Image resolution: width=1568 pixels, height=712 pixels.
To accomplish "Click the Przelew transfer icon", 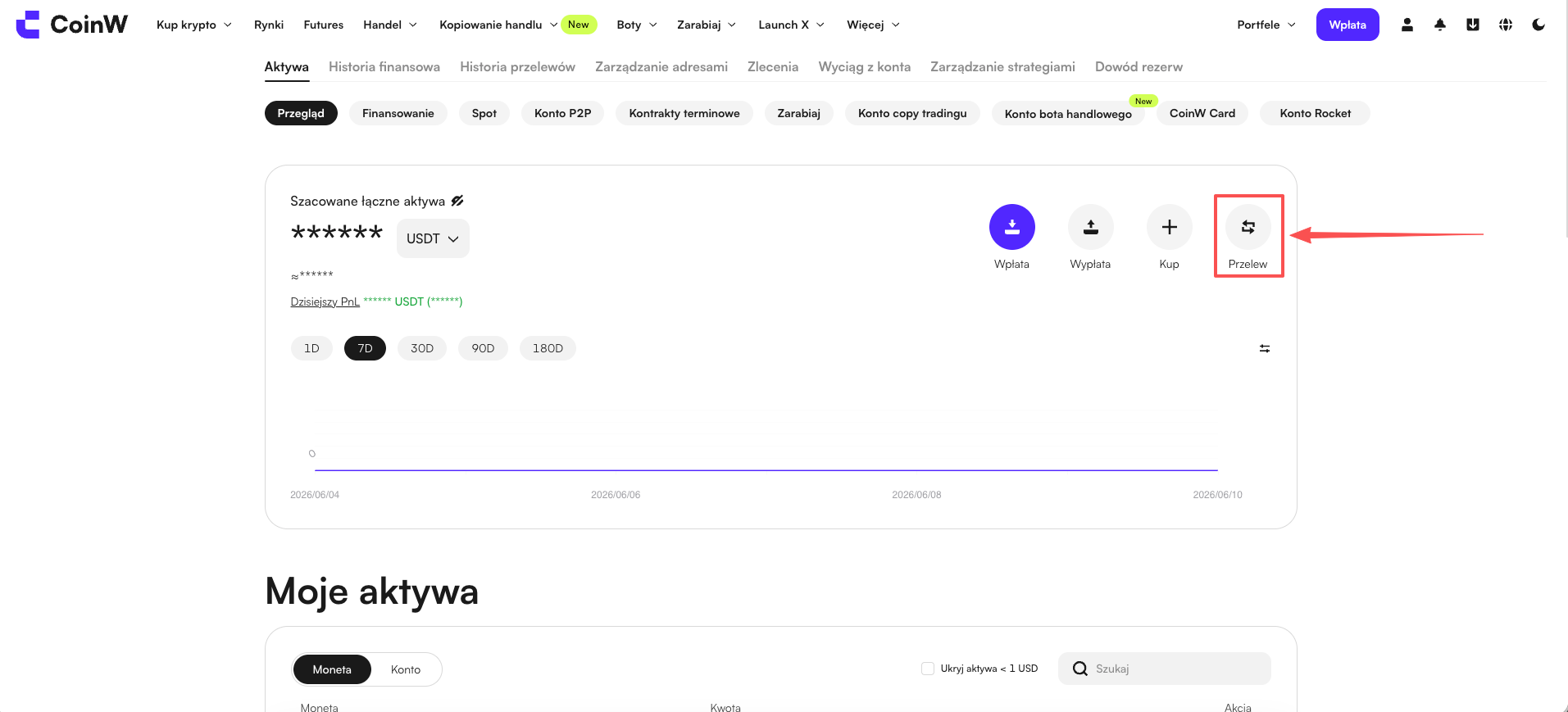I will pos(1248,227).
